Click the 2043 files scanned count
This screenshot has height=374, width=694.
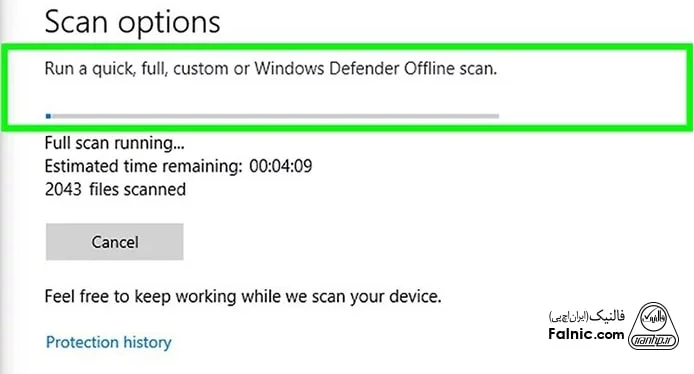coord(63,189)
